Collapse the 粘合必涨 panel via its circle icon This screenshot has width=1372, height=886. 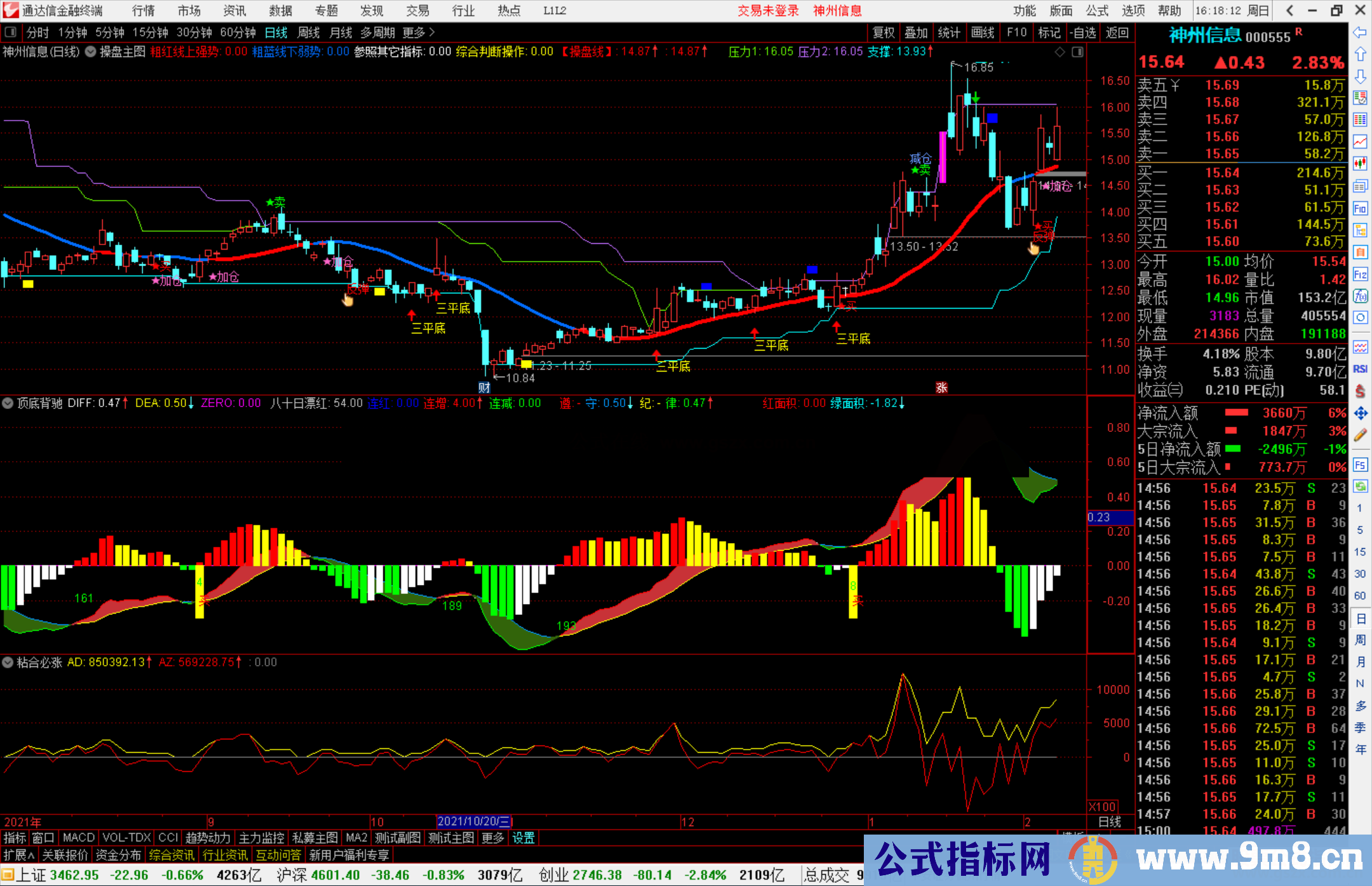8,662
